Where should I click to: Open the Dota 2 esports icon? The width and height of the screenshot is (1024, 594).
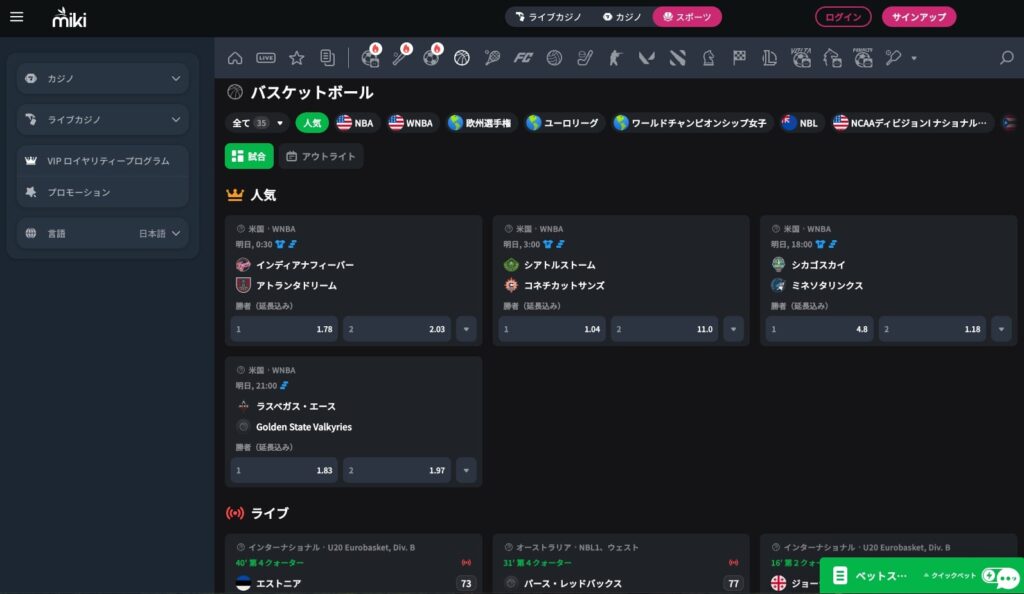point(677,58)
